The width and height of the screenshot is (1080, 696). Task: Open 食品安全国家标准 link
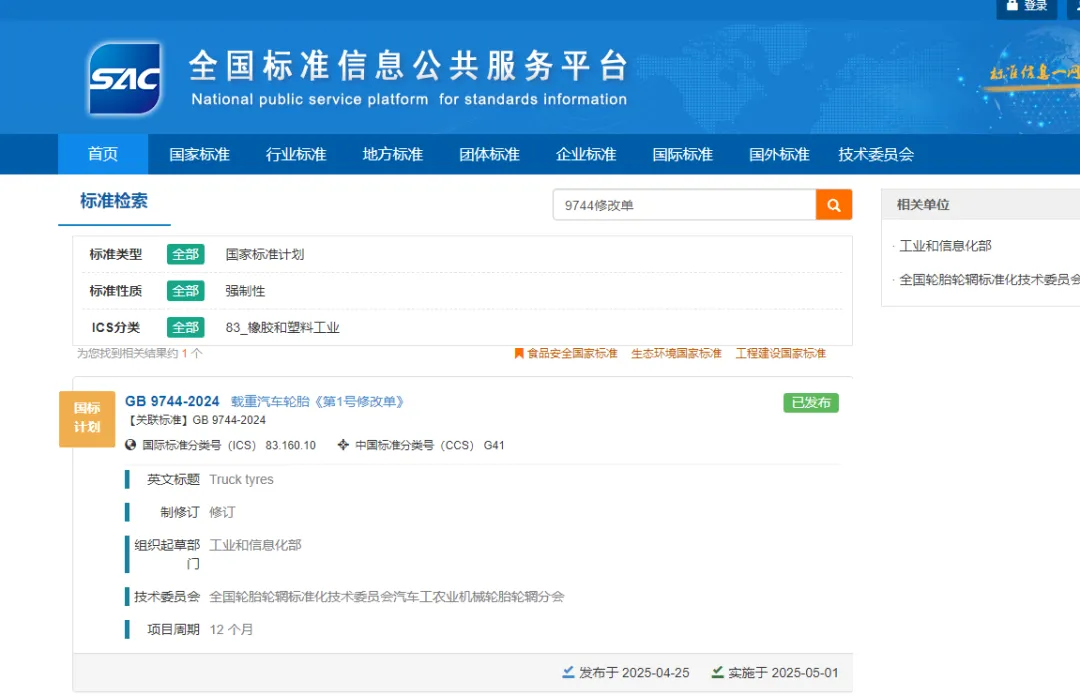572,354
